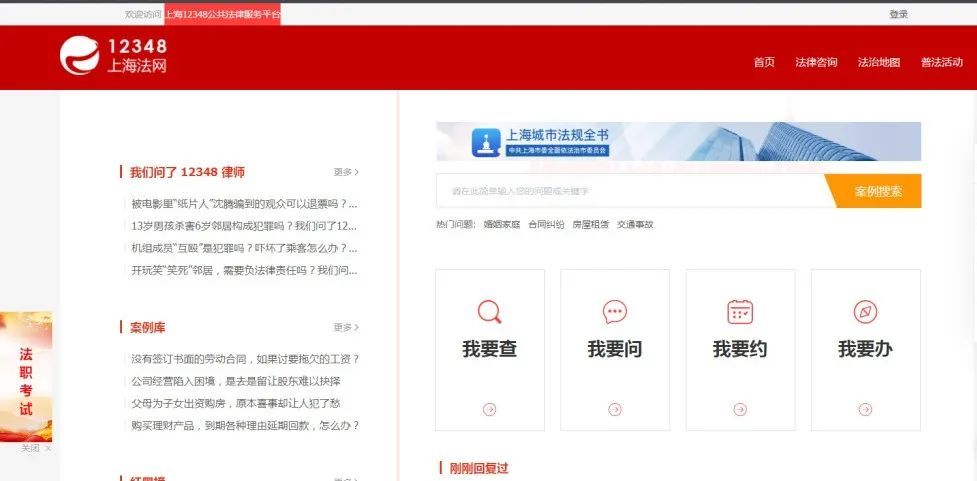This screenshot has width=977, height=481.
Task: Open article 机组成员"互殴"是犯罪吗
Action: (244, 249)
